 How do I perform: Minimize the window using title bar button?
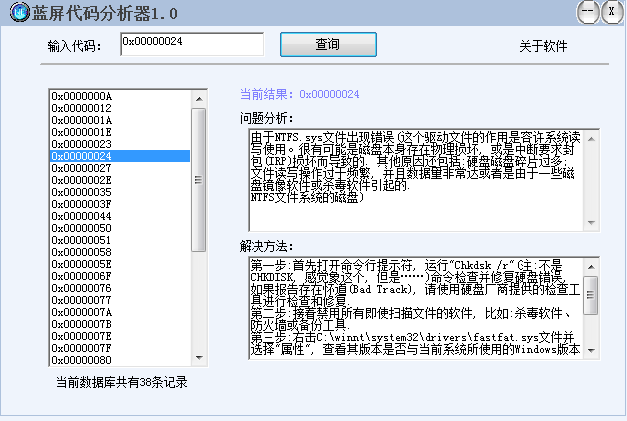(x=588, y=11)
